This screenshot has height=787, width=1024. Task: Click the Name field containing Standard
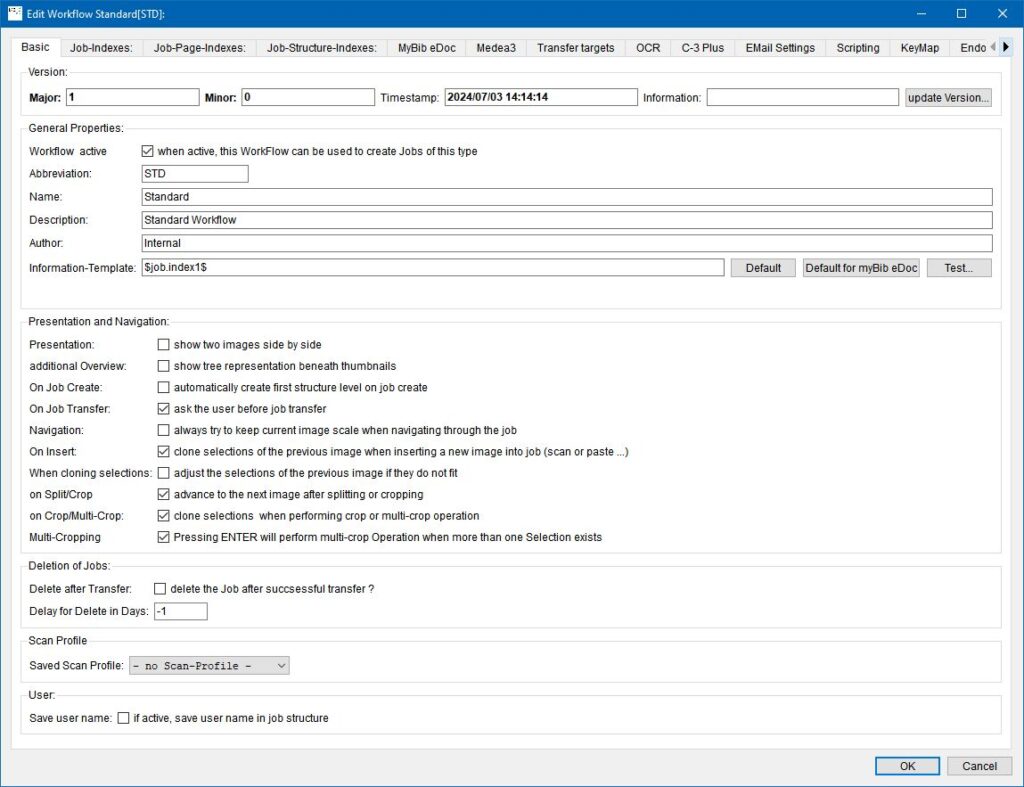tap(567, 197)
